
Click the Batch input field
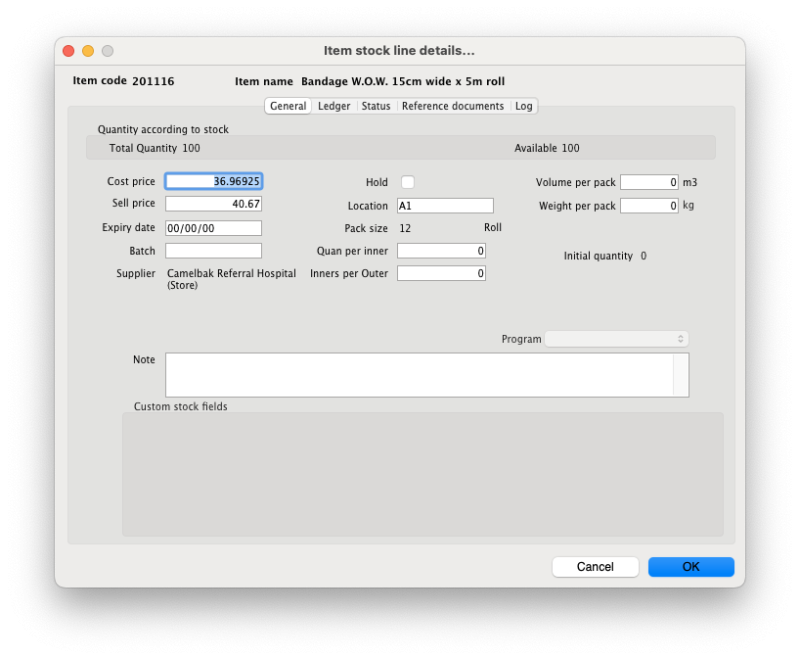213,251
